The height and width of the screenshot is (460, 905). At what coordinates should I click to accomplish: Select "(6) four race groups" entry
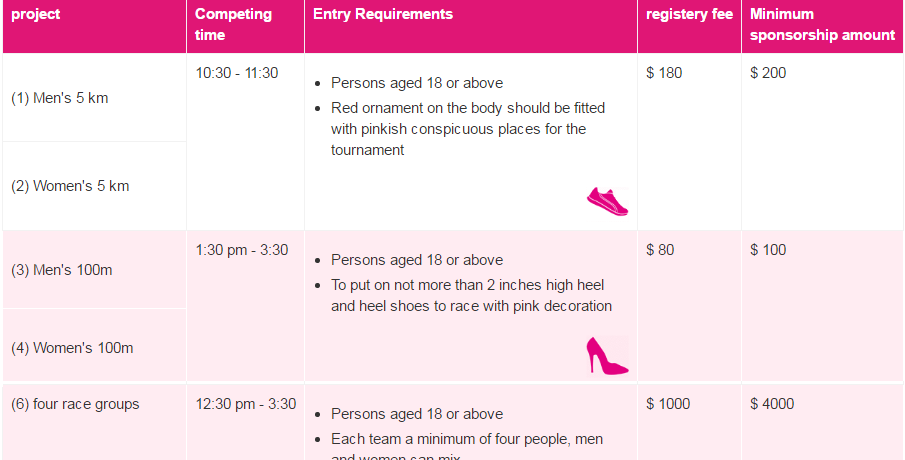pyautogui.click(x=75, y=404)
